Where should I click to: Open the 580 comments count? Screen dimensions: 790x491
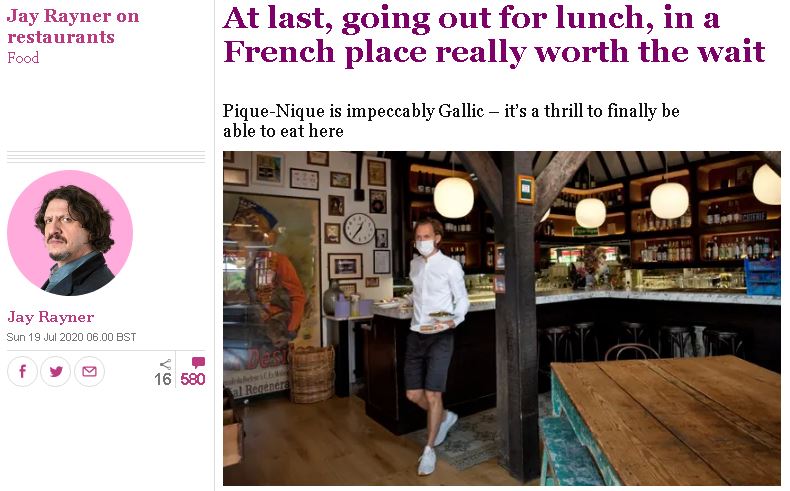[193, 379]
